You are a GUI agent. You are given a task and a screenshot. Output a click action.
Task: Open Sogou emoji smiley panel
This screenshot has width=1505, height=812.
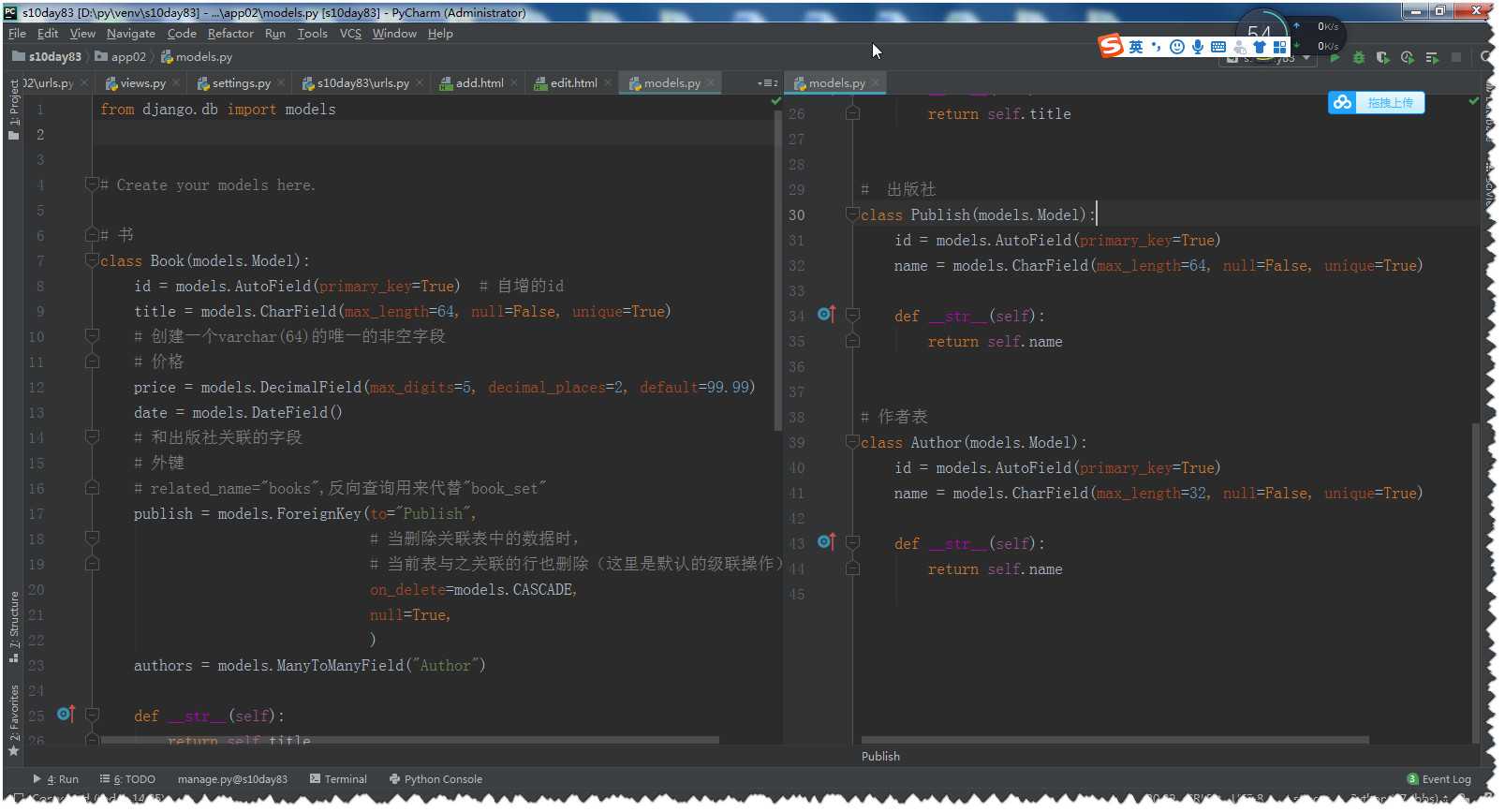click(x=1177, y=47)
